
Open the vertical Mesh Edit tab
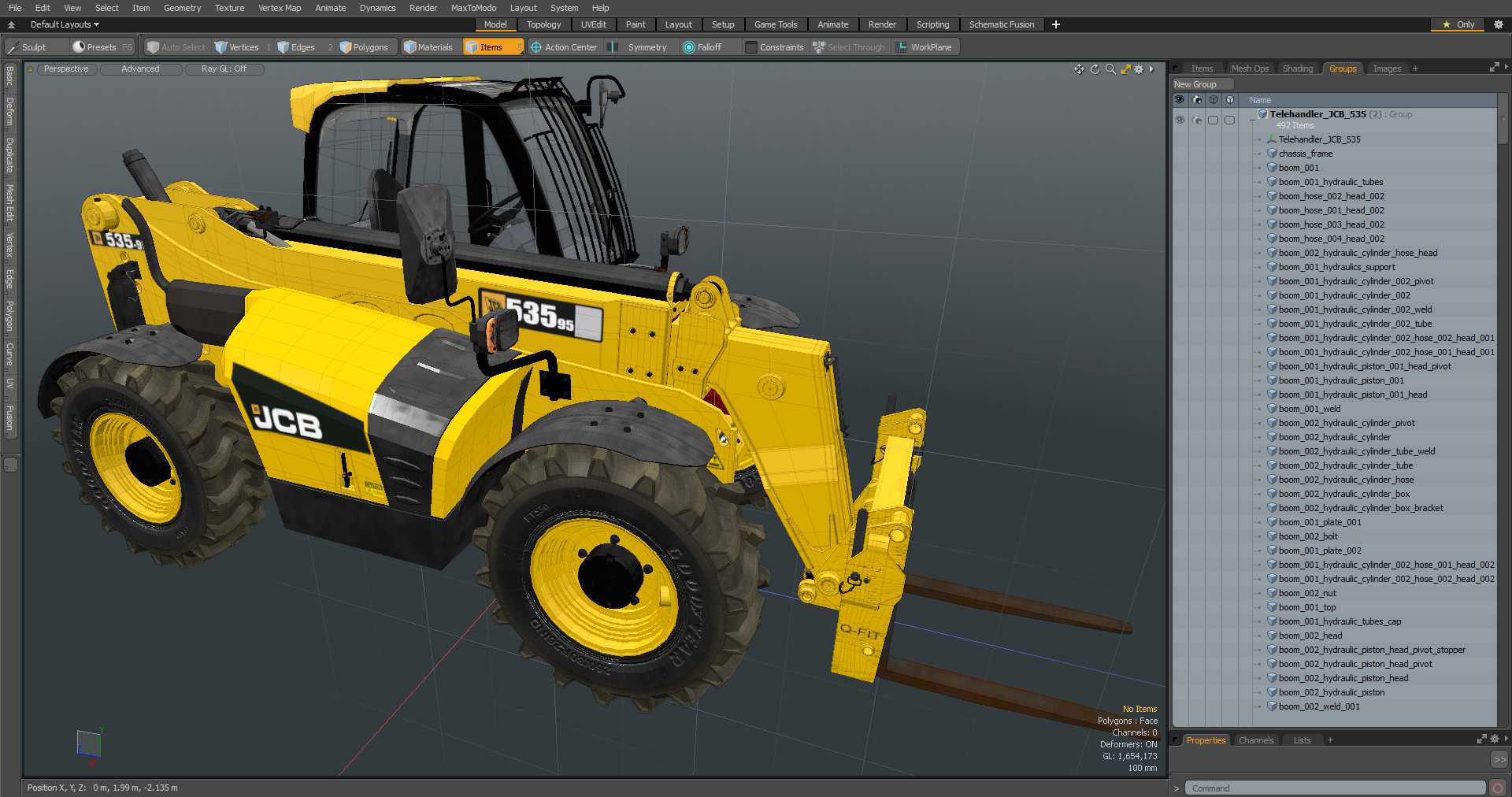[10, 202]
